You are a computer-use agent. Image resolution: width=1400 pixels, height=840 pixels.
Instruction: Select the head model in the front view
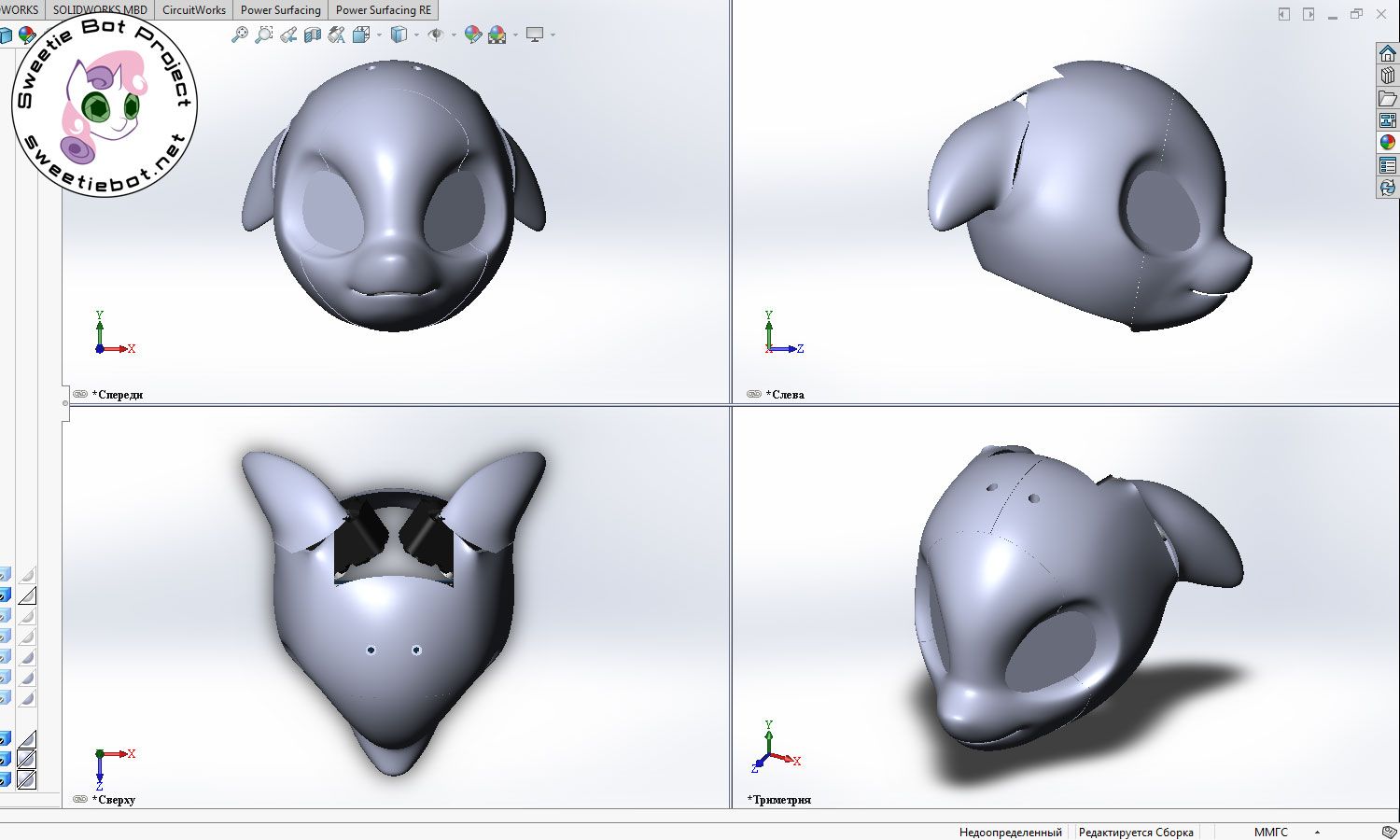(394, 196)
